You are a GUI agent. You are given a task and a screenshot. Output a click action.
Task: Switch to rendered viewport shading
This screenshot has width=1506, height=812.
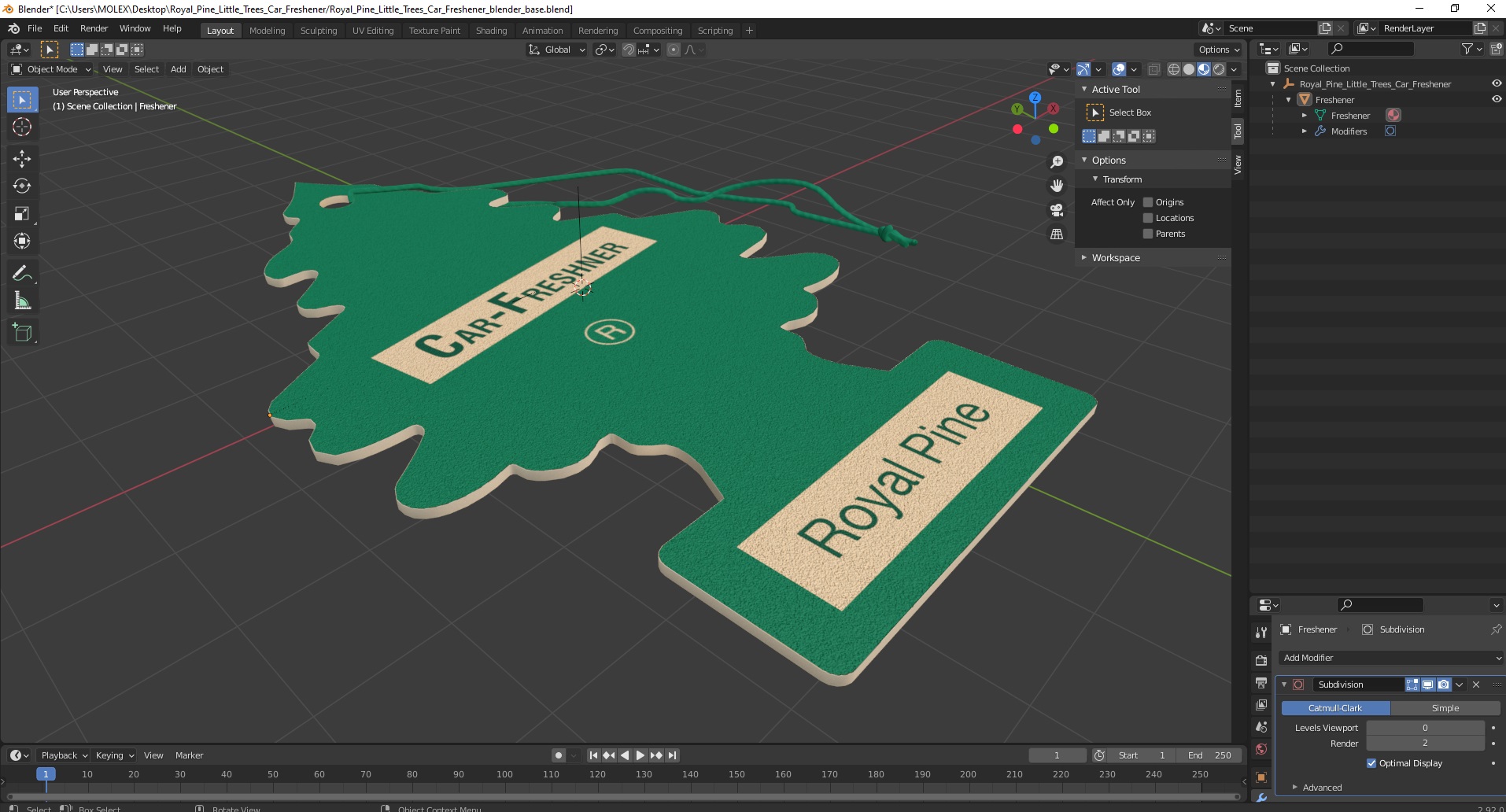(1219, 69)
